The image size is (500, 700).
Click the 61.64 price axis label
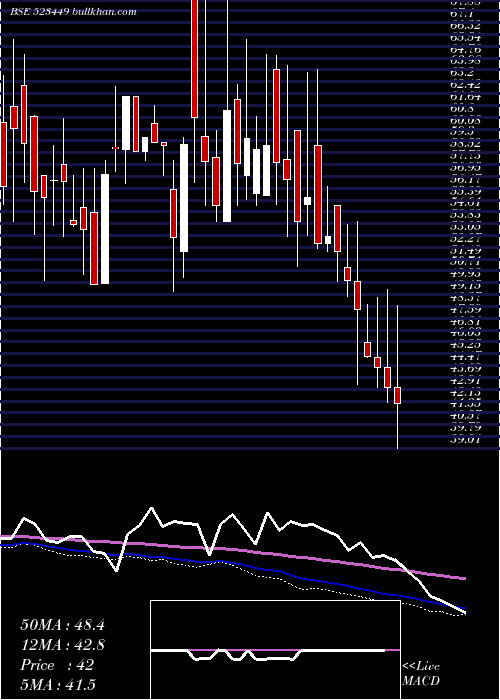pos(465,96)
